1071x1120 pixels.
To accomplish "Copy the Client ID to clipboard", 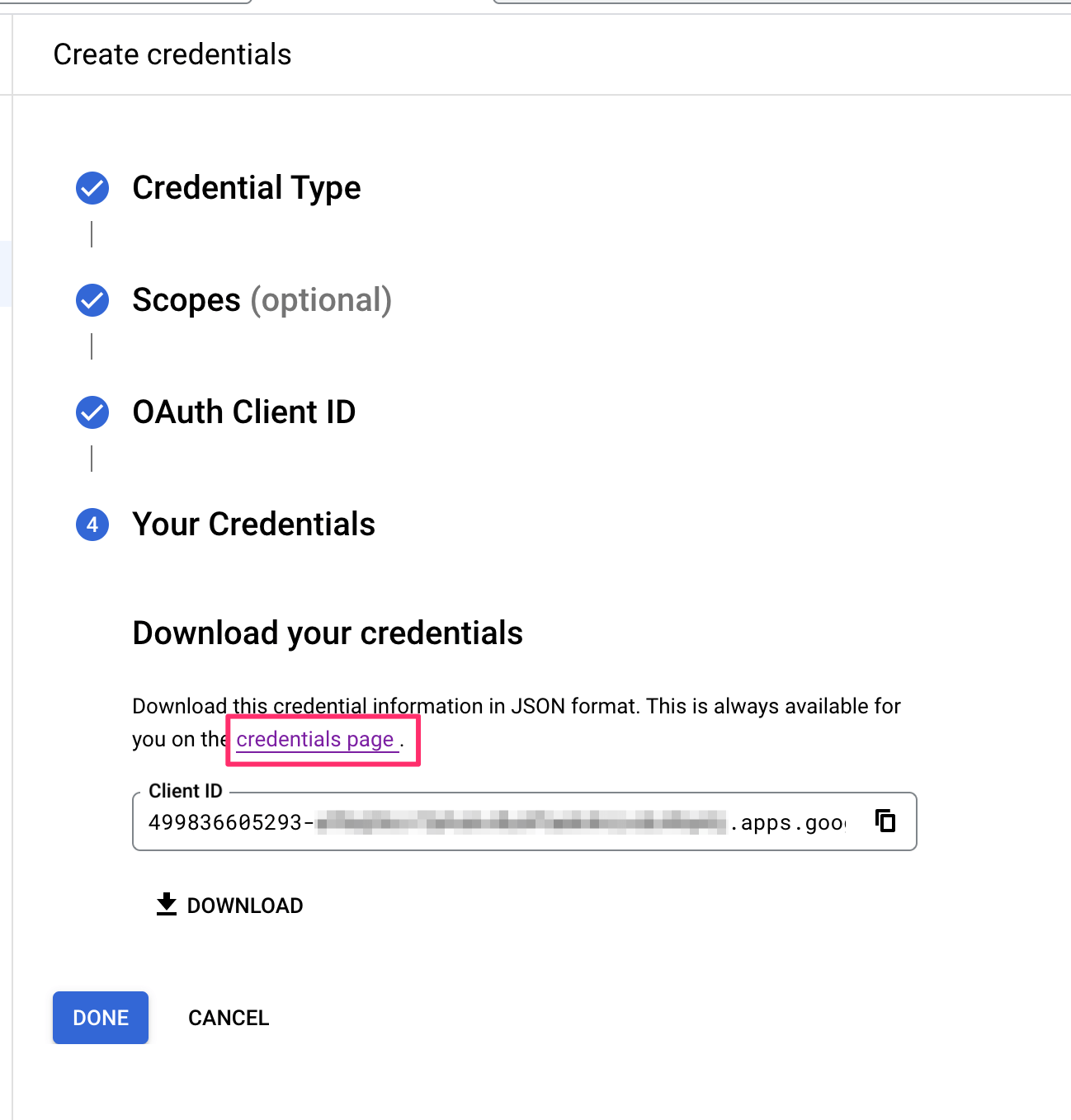I will pyautogui.click(x=885, y=821).
